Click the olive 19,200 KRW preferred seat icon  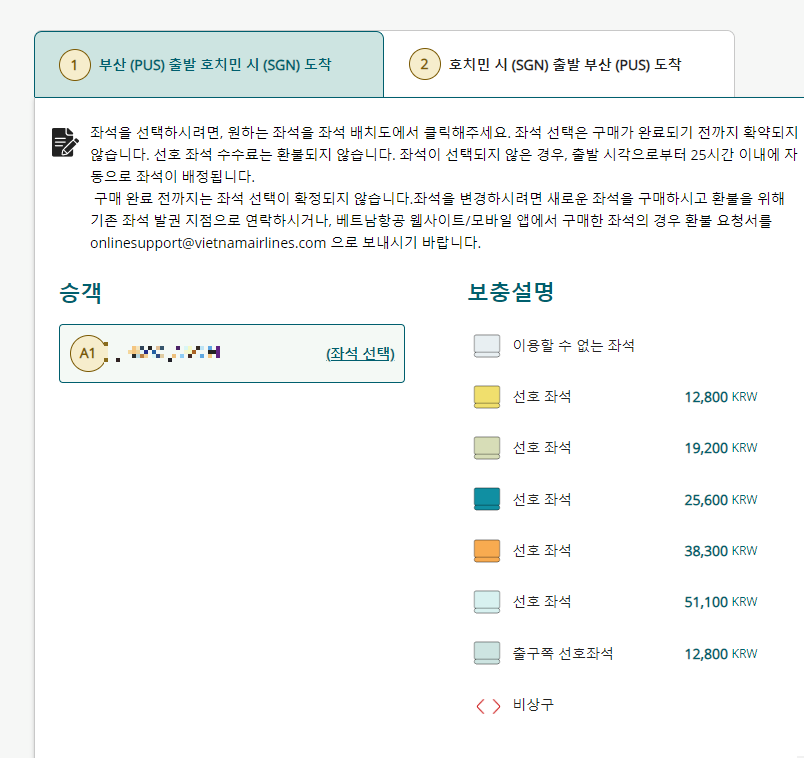(485, 447)
